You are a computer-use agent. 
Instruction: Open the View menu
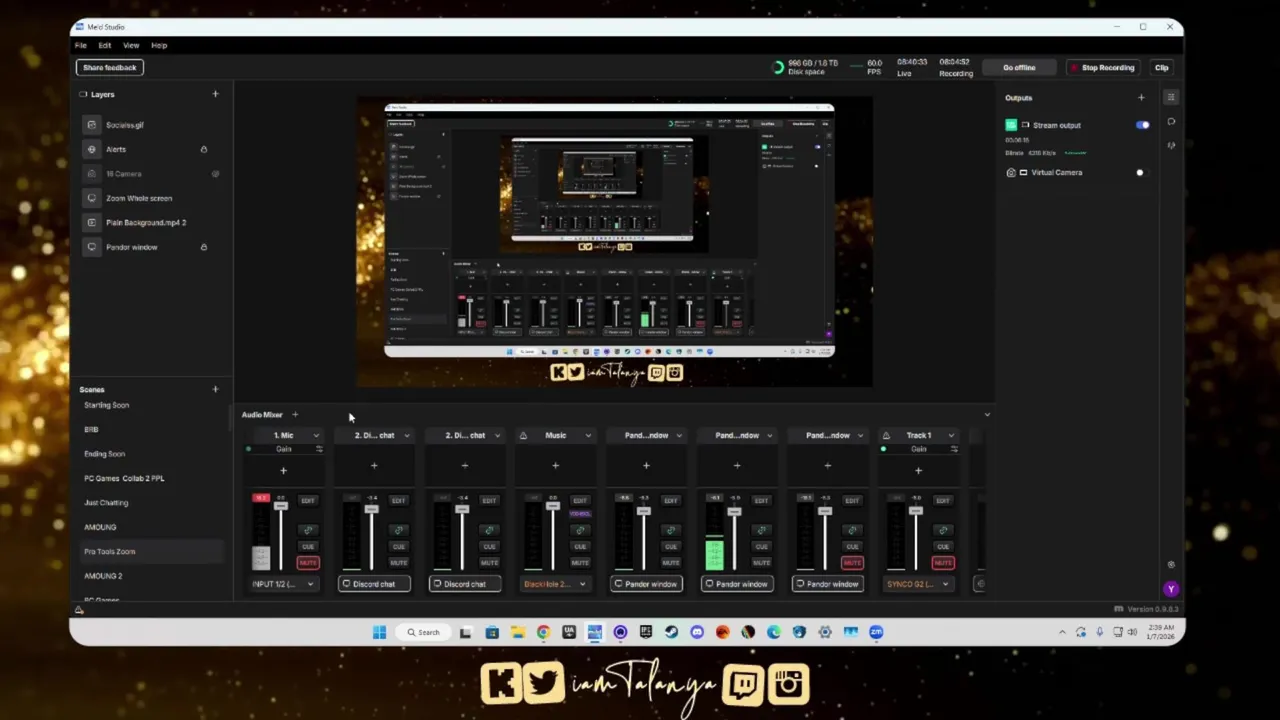[131, 45]
